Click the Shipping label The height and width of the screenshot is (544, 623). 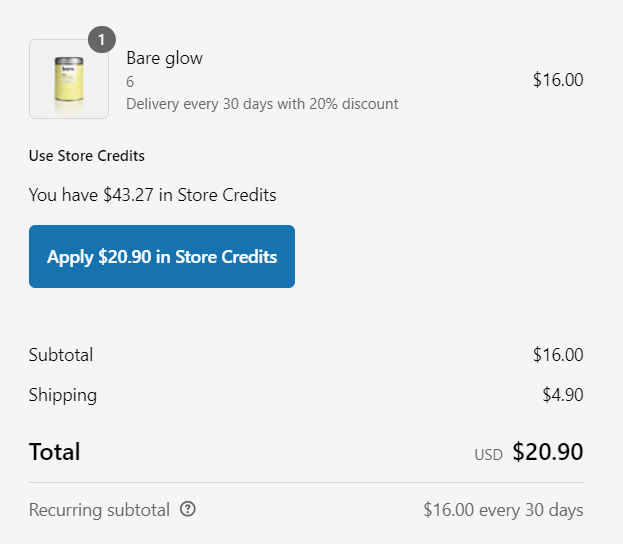click(x=63, y=395)
